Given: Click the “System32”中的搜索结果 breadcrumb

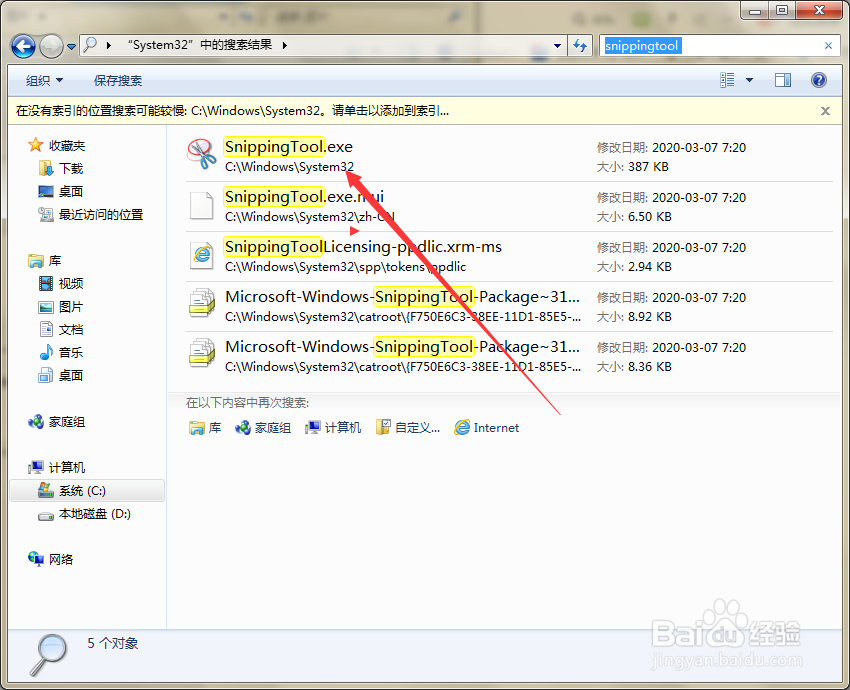Looking at the screenshot, I should tap(200, 45).
